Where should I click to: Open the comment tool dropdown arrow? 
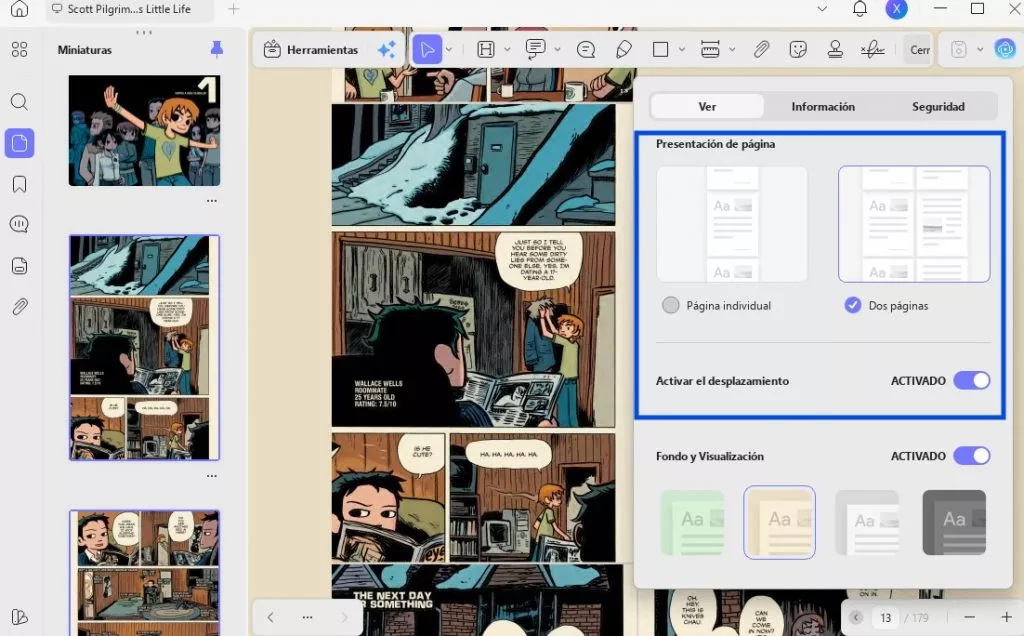tap(557, 50)
